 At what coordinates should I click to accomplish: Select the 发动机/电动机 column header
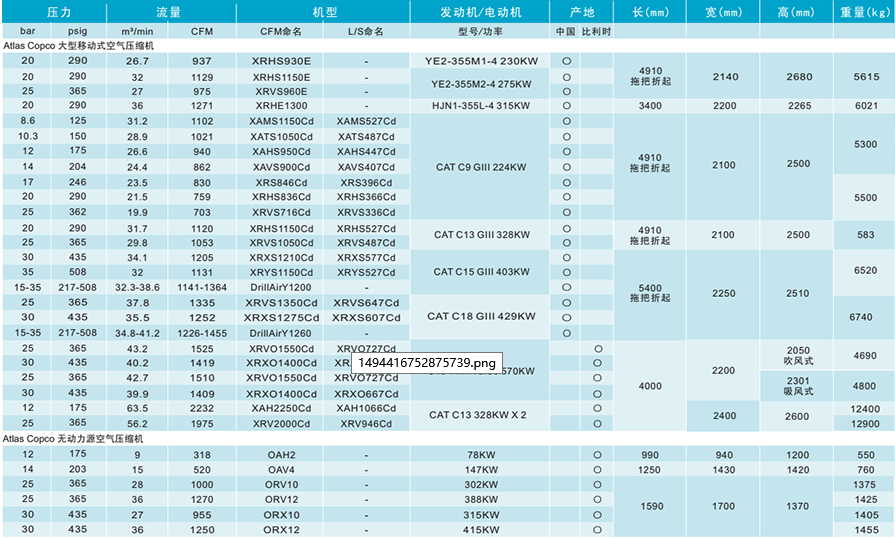click(x=481, y=12)
